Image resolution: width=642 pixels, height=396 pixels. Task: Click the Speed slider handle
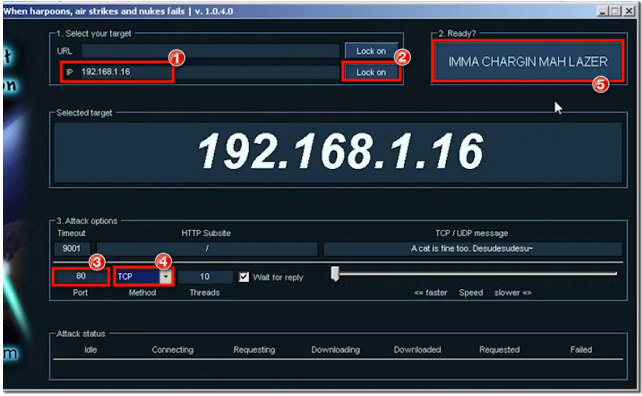335,274
